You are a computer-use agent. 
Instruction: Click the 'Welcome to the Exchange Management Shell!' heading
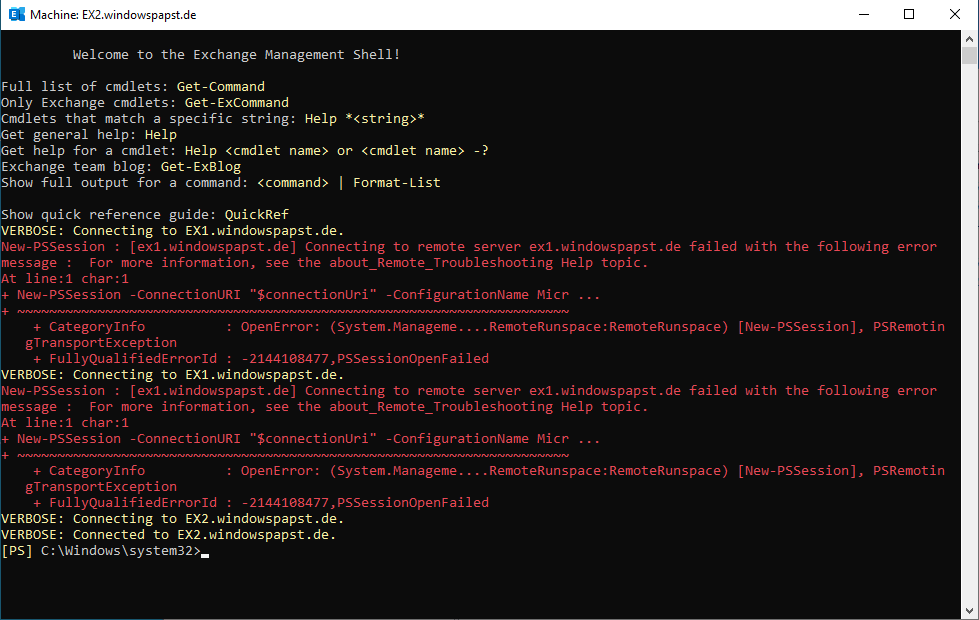coord(237,55)
